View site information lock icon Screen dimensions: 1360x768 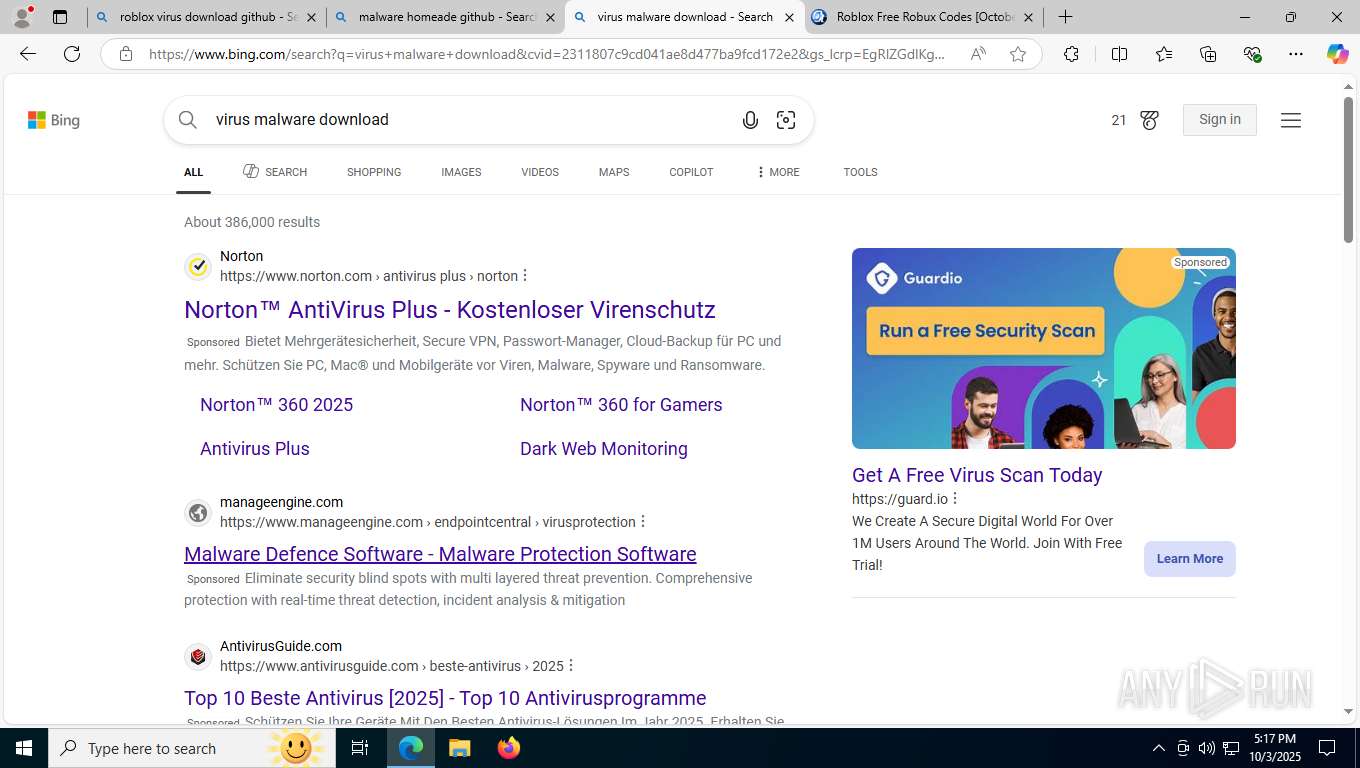126,54
